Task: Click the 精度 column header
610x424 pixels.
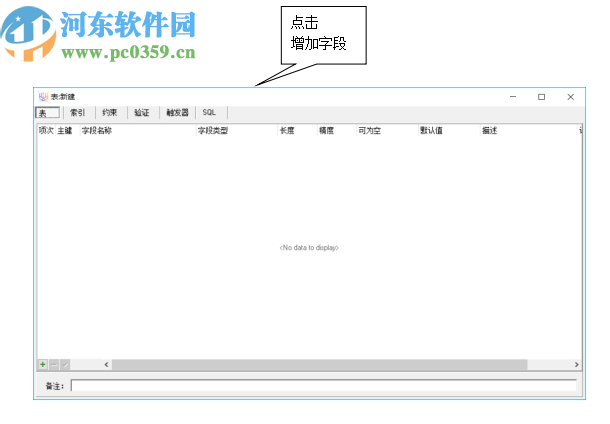Action: point(337,130)
